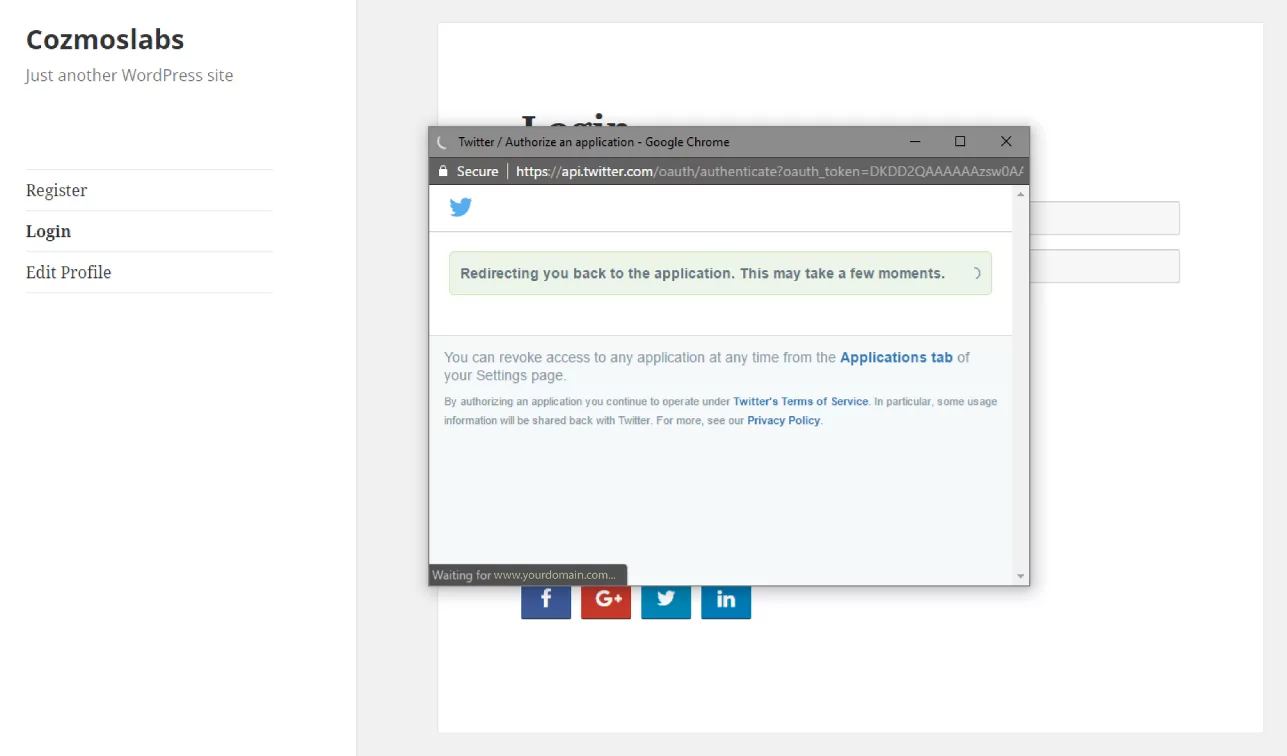
Task: Click the Secure padlock icon
Action: tap(443, 171)
